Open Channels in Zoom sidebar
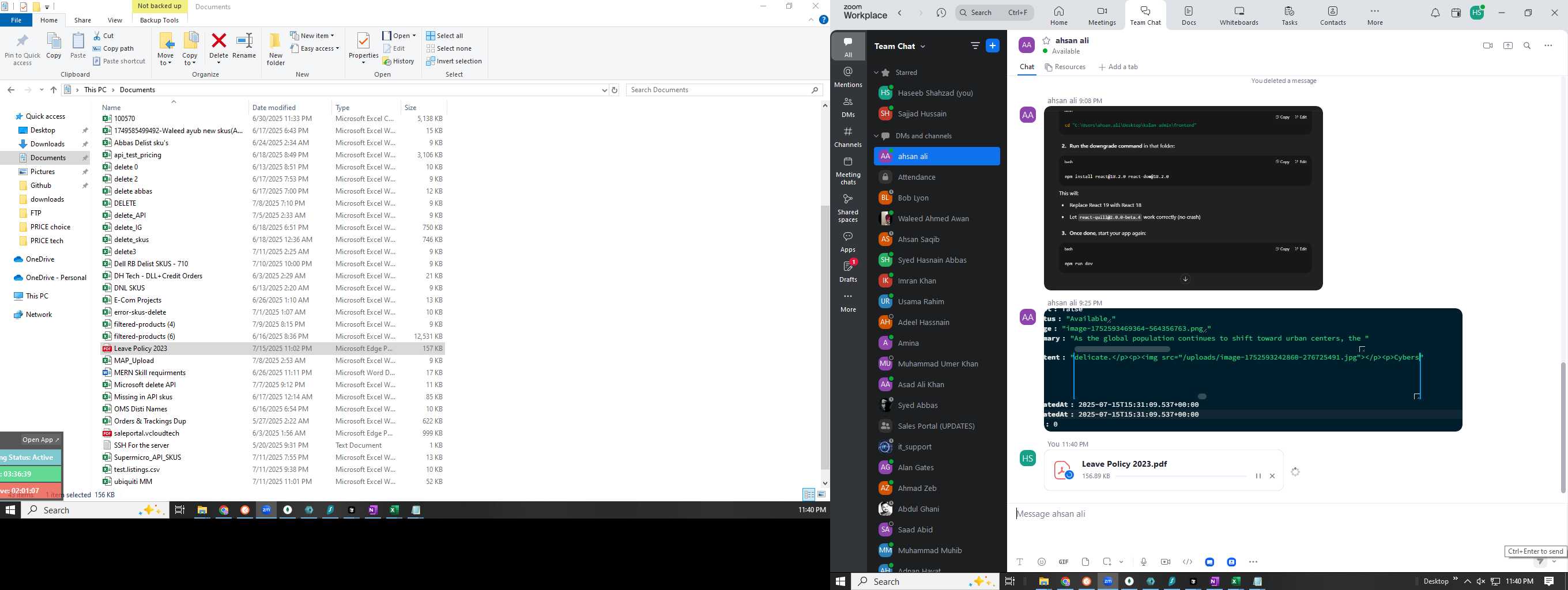 coord(848,137)
